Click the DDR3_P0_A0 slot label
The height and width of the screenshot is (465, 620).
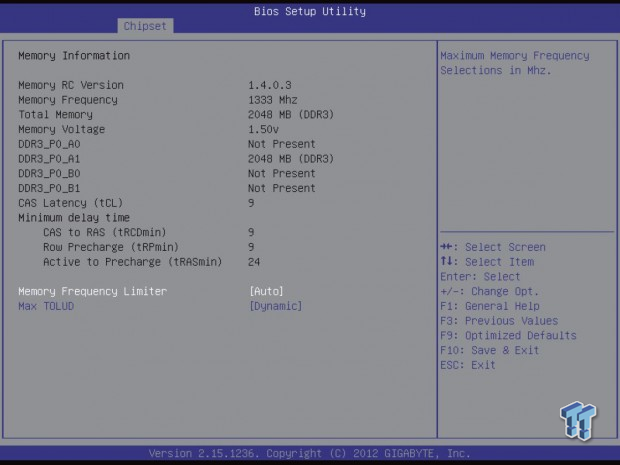49,144
